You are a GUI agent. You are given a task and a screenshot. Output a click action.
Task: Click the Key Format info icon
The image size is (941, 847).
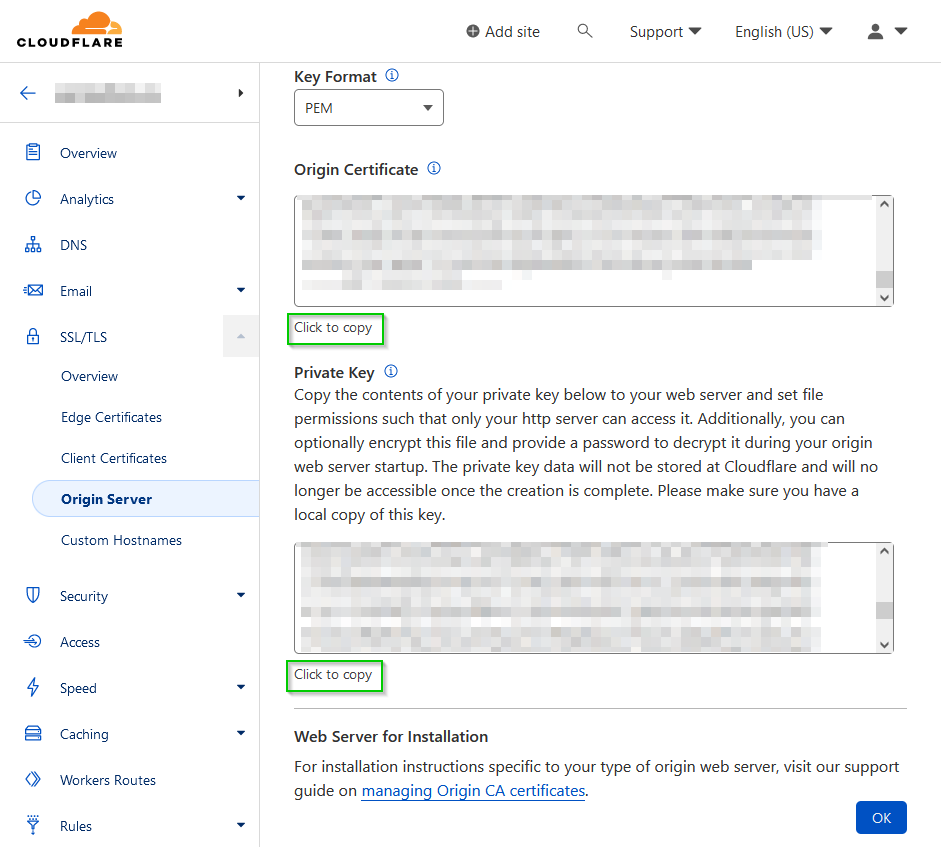pos(392,76)
